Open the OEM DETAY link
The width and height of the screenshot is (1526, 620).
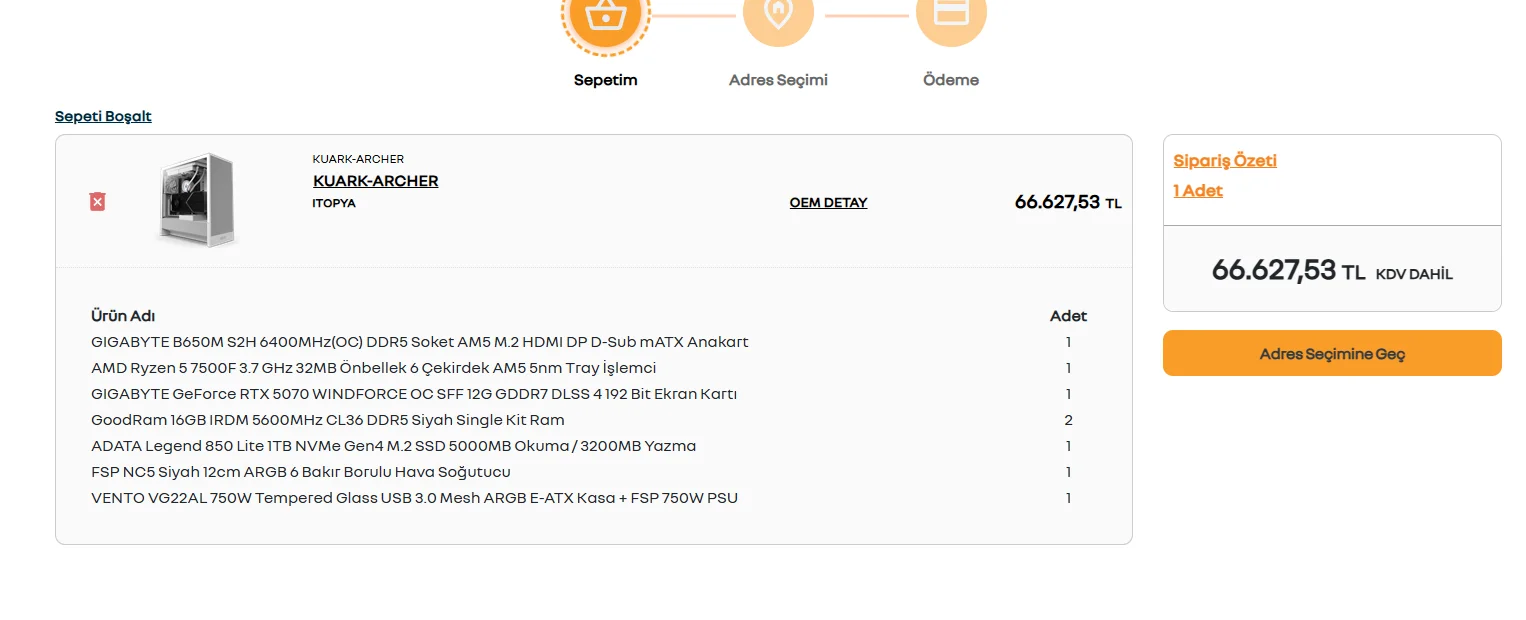coord(829,203)
